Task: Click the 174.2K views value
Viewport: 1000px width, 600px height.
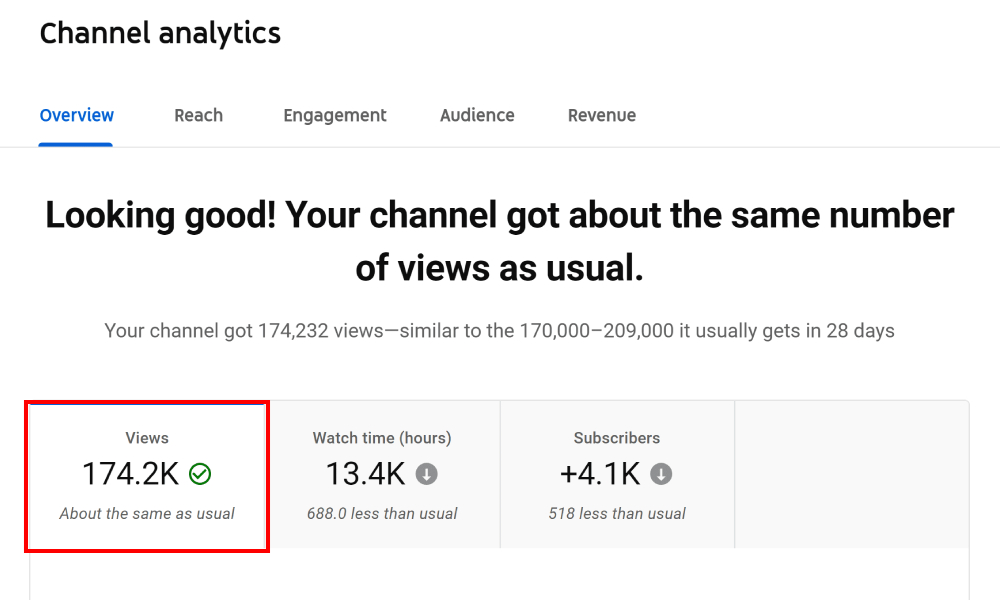Action: pyautogui.click(x=131, y=474)
